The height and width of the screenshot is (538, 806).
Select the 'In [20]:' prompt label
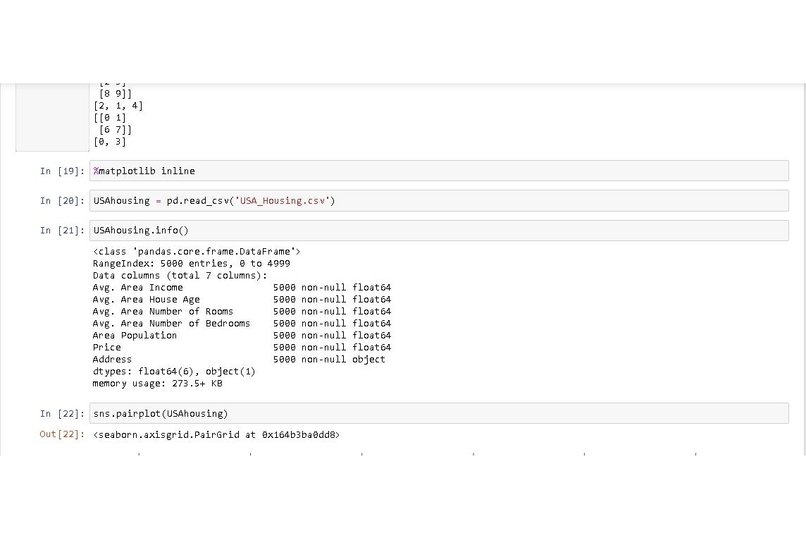(x=62, y=201)
